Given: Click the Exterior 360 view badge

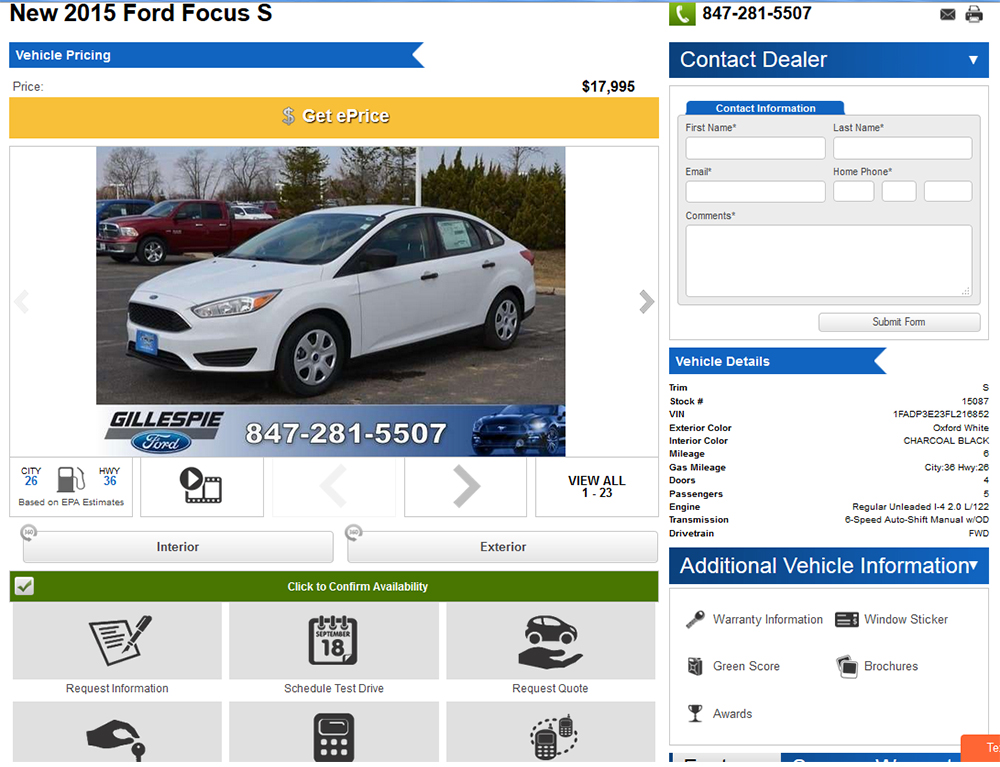Looking at the screenshot, I should coord(353,532).
